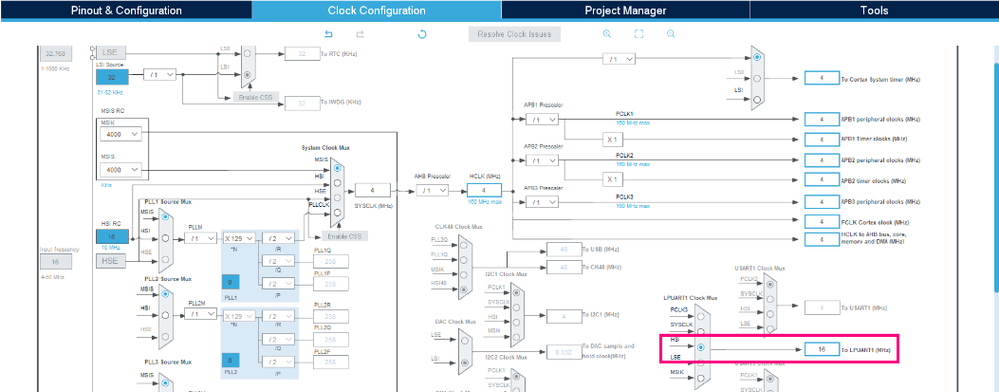Screen dimensions: 999x392
Task: Click the Resolve Clock Issues button
Action: (514, 34)
